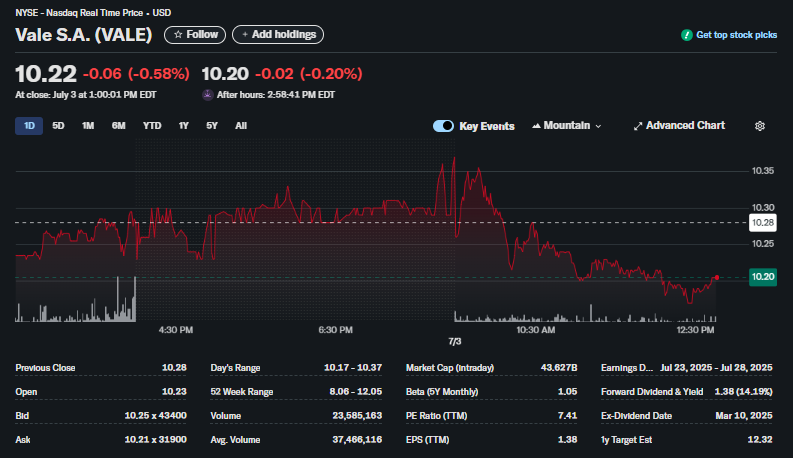Click the Volume value 23,585,163
Screen dimensions: 793x458
point(357,416)
